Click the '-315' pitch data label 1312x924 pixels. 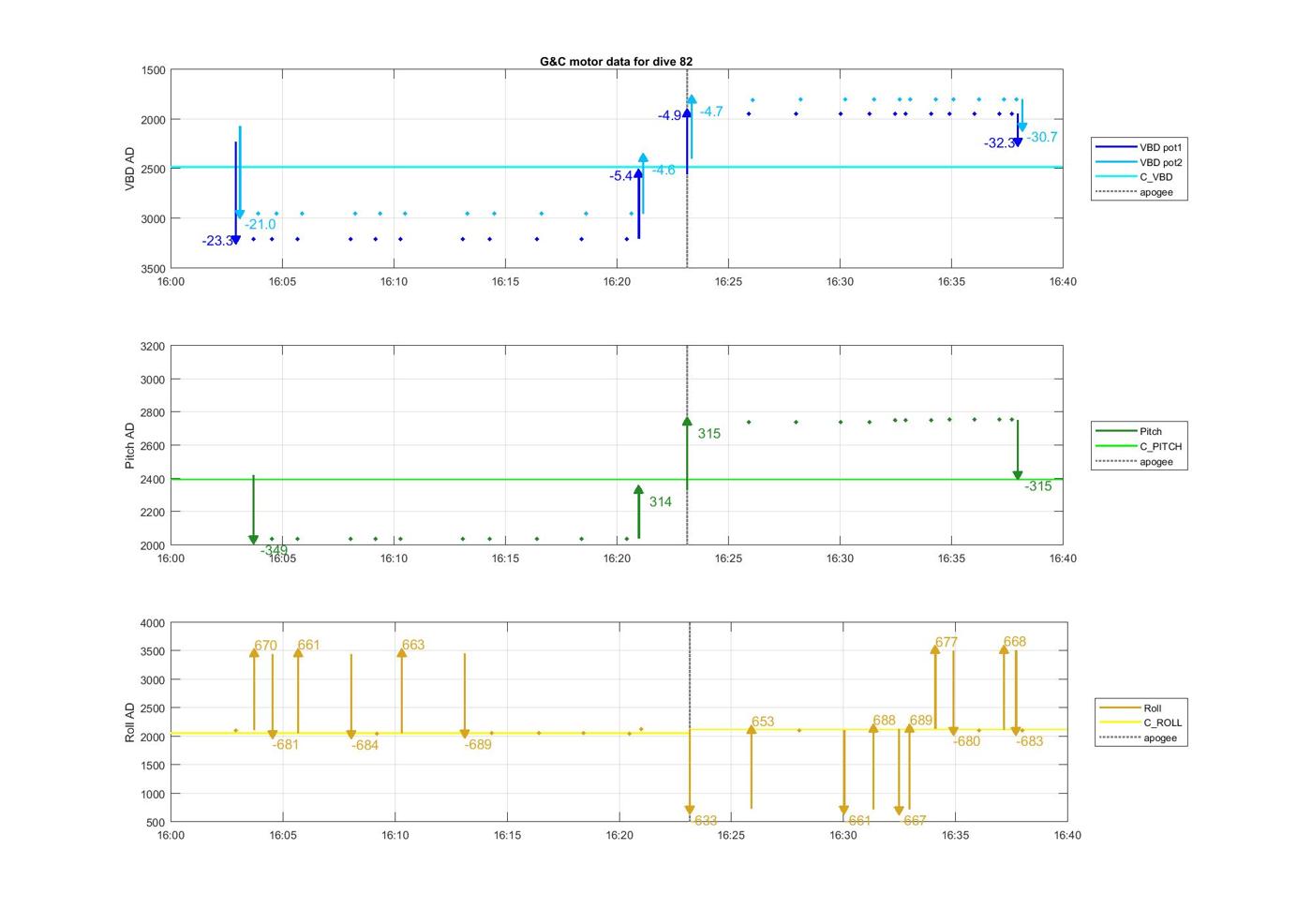1037,486
